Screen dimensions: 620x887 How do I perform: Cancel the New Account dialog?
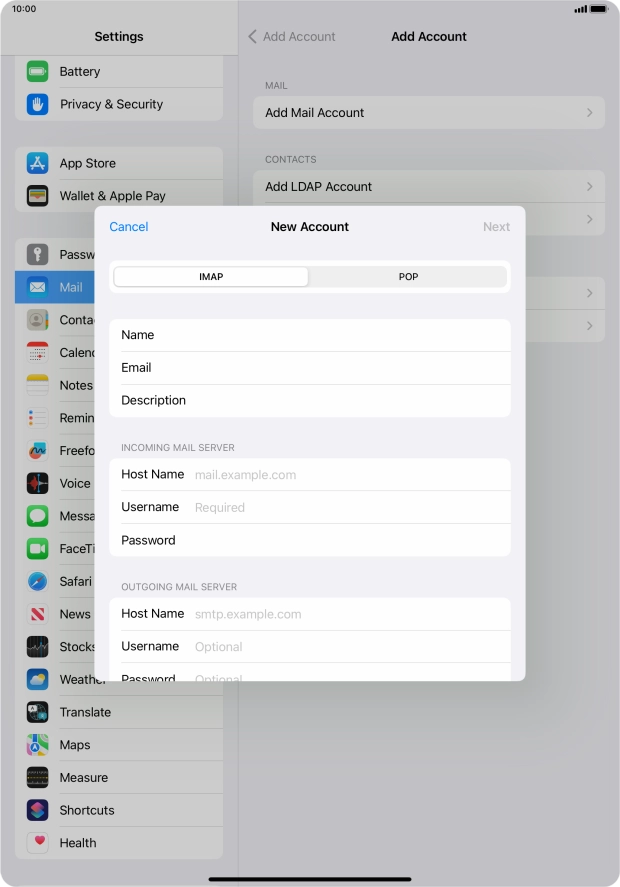(129, 227)
